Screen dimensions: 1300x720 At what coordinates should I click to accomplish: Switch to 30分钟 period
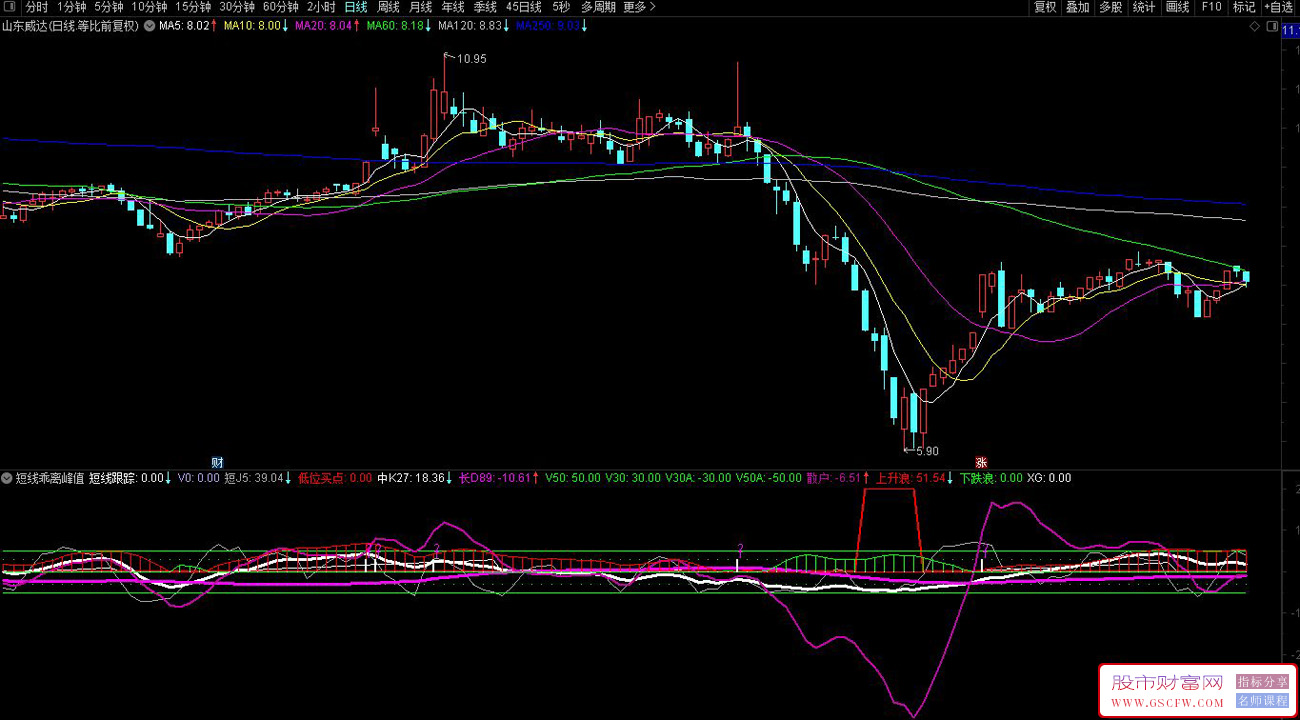tap(237, 7)
